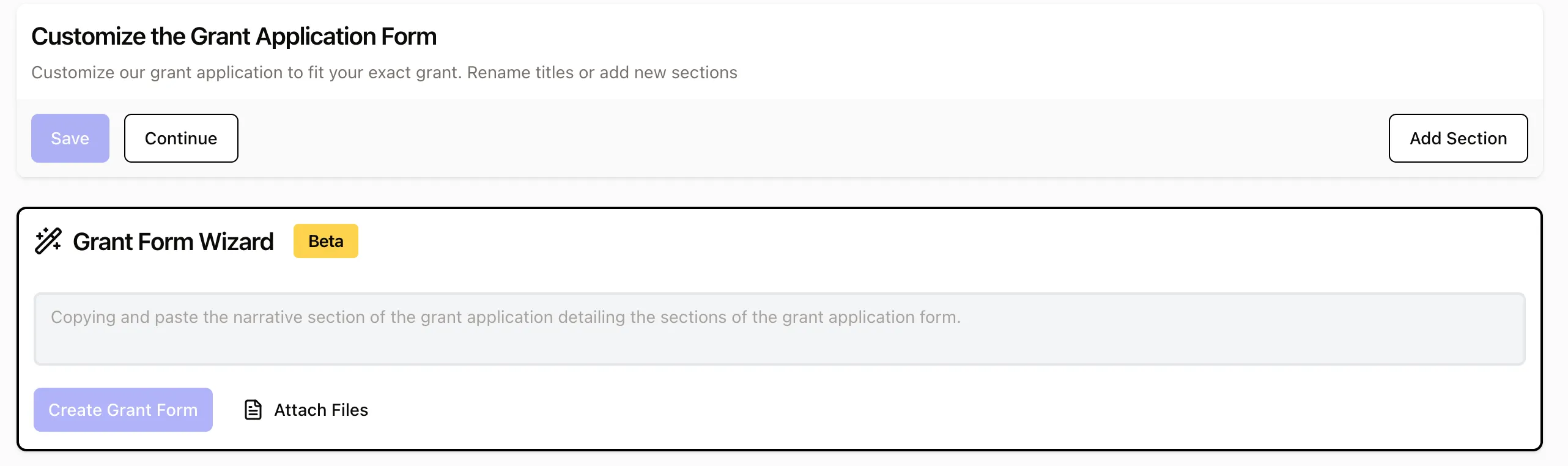Image resolution: width=1568 pixels, height=466 pixels.
Task: Click the magic wand icon beside Grant Form Wizard
Action: (x=48, y=241)
